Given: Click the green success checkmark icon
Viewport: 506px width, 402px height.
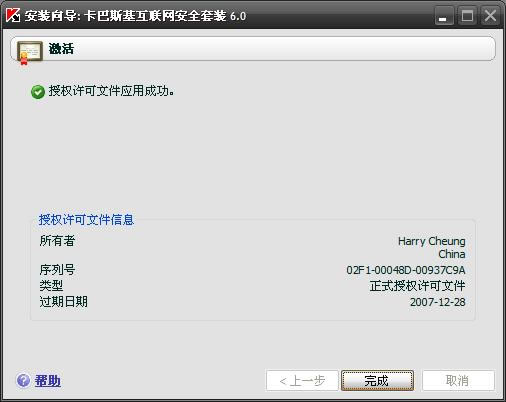Looking at the screenshot, I should 38,92.
